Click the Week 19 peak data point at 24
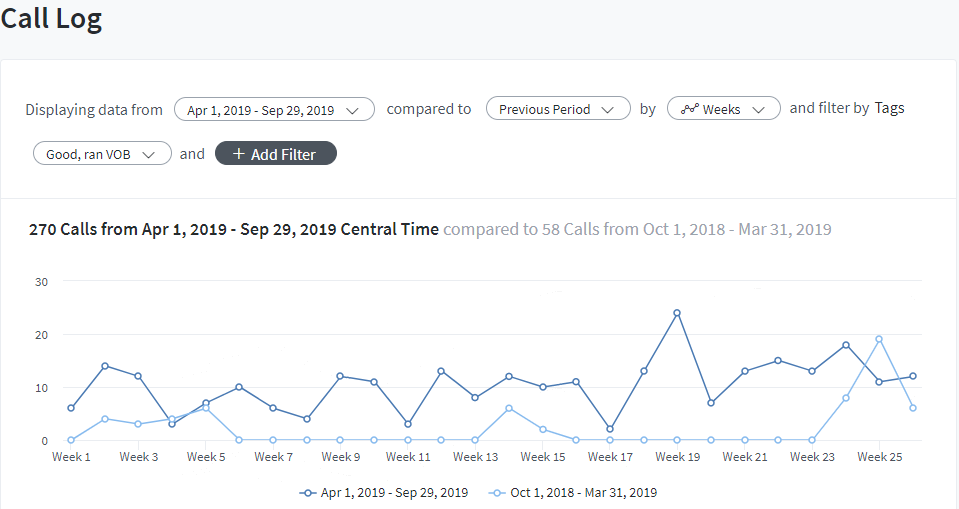 [677, 313]
